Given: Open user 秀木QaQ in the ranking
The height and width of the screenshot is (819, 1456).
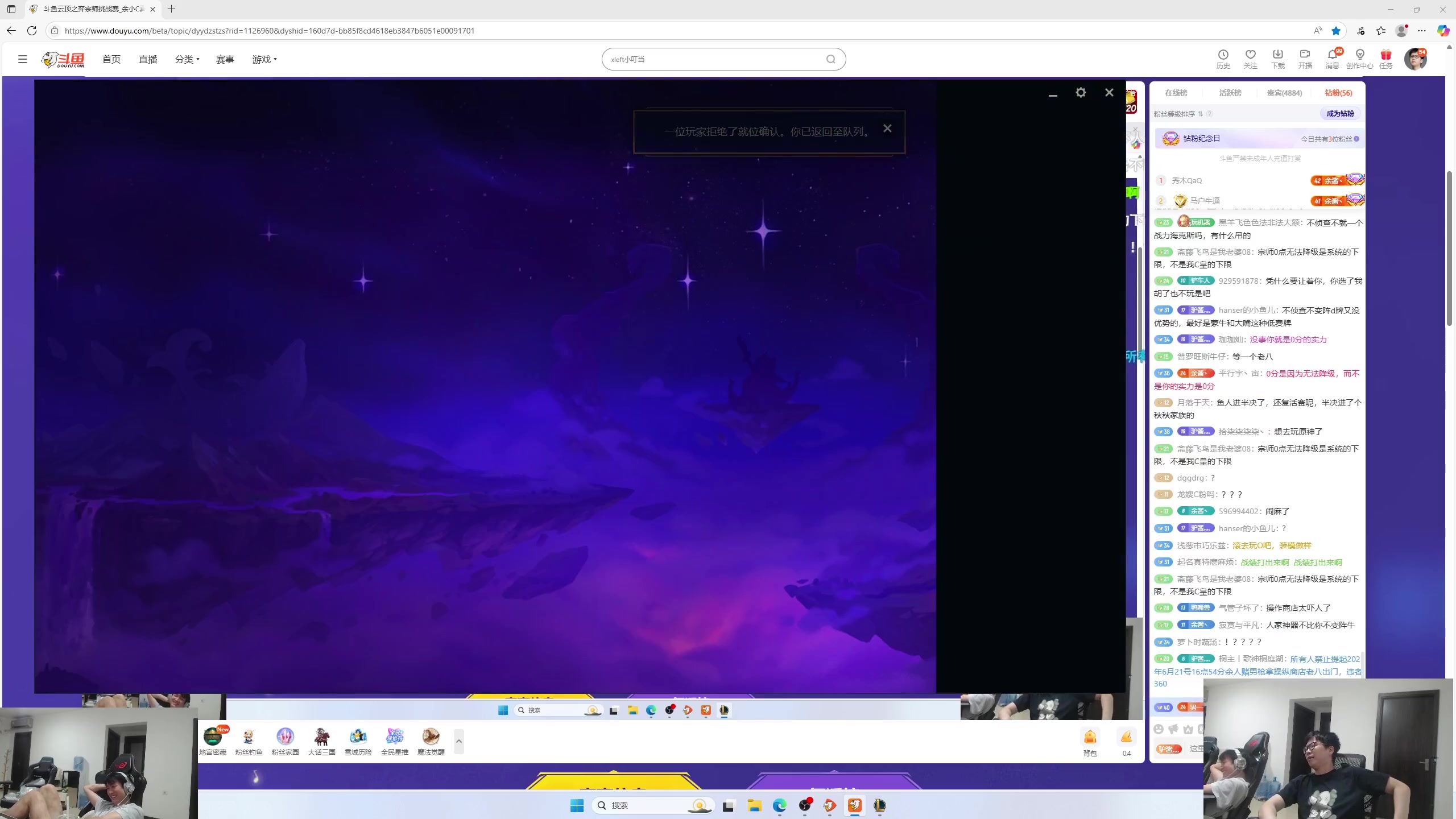Looking at the screenshot, I should pos(1187,180).
